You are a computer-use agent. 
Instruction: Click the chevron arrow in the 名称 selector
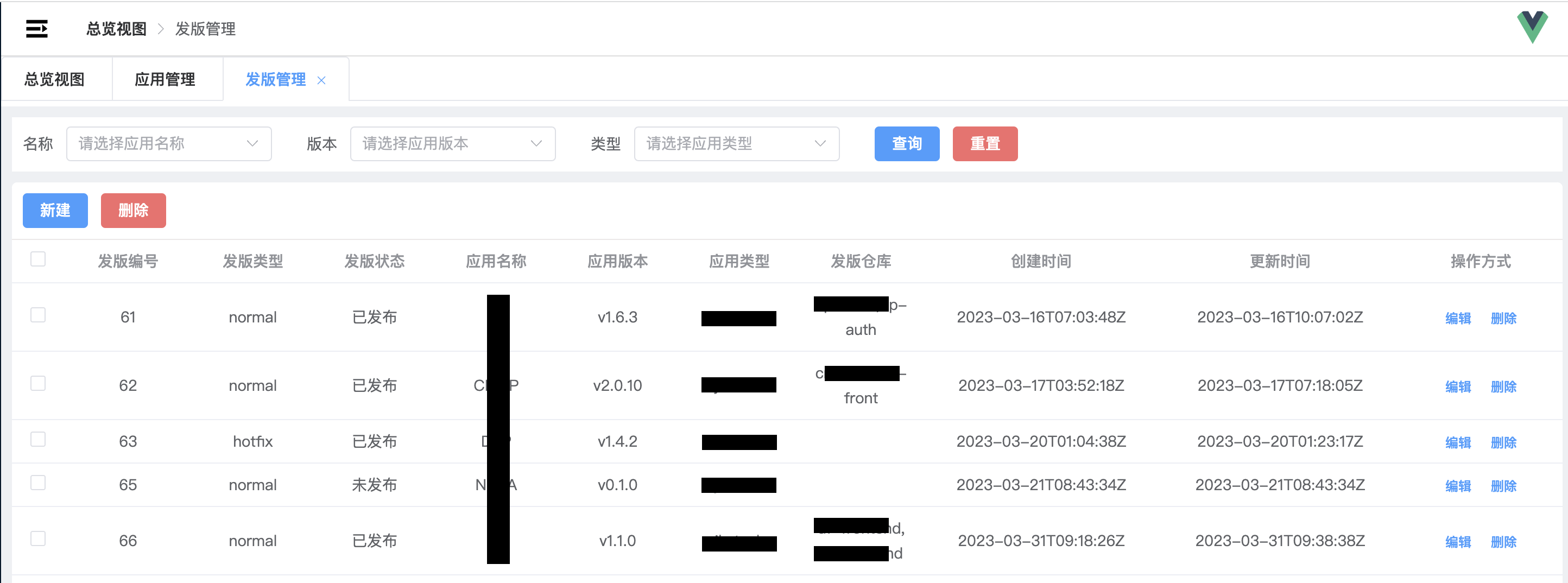pyautogui.click(x=252, y=144)
